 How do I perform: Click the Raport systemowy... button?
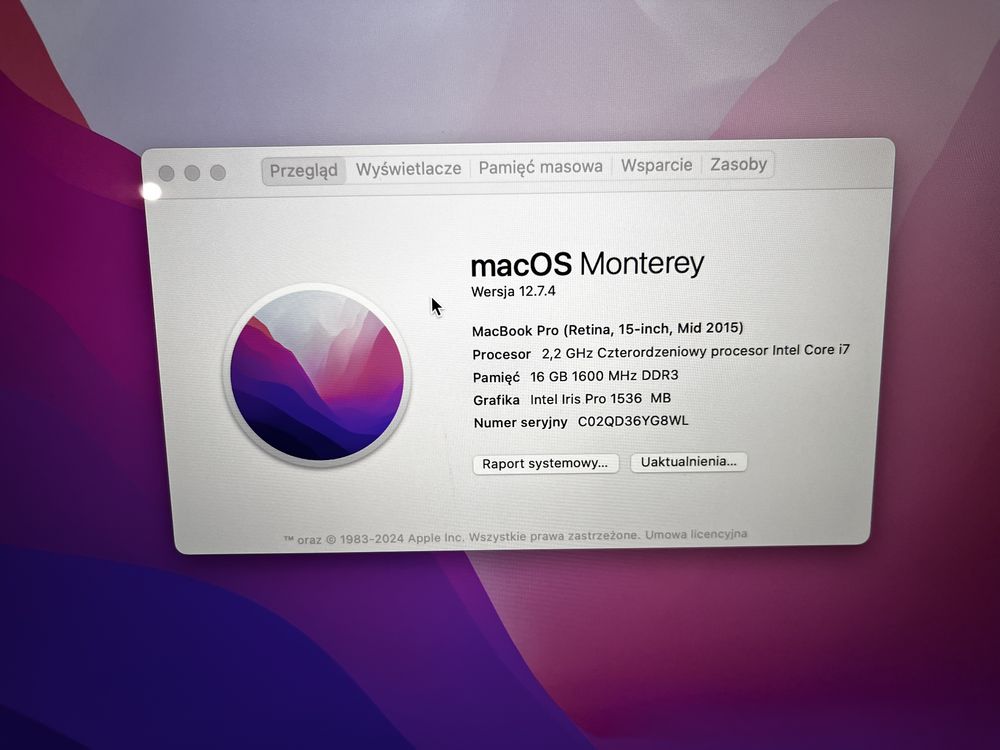pyautogui.click(x=545, y=464)
